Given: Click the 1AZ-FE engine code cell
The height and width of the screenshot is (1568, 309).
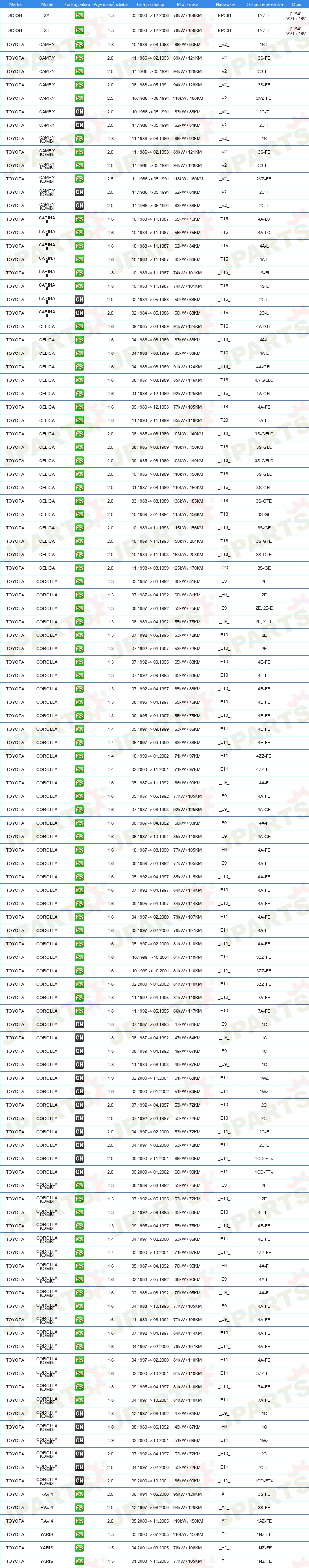Looking at the screenshot, I should pyautogui.click(x=264, y=1521).
